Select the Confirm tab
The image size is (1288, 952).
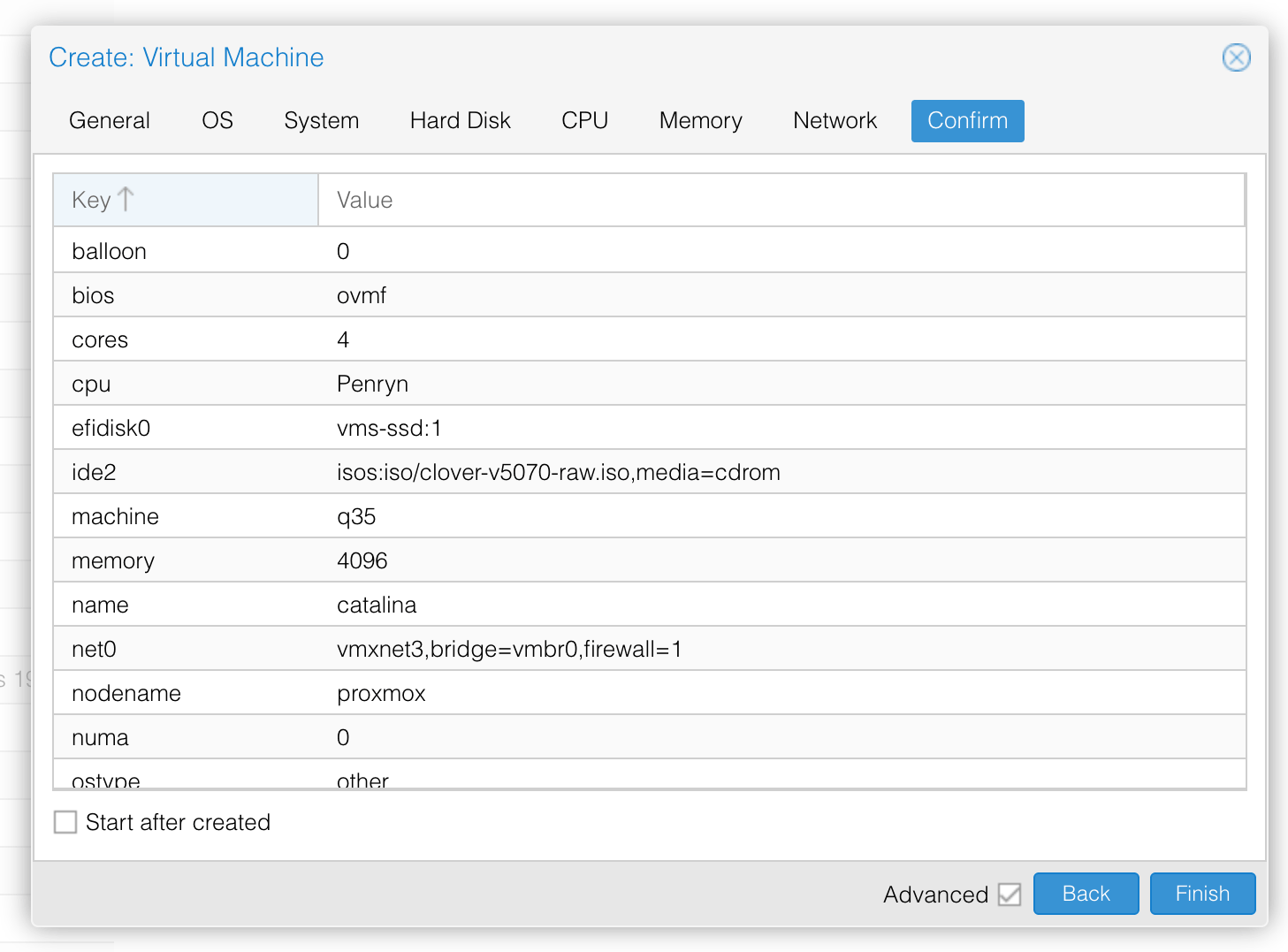(967, 121)
